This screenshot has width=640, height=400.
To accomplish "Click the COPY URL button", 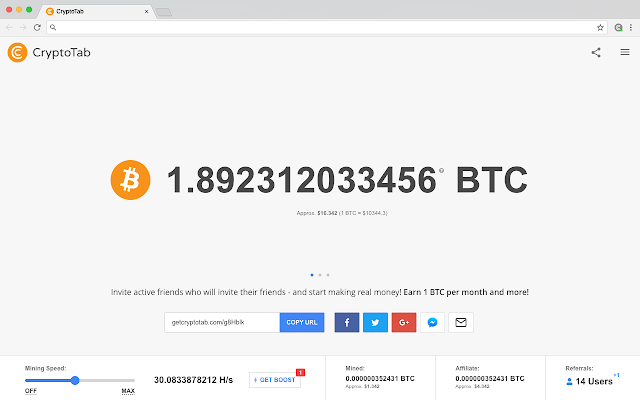I will coord(302,322).
